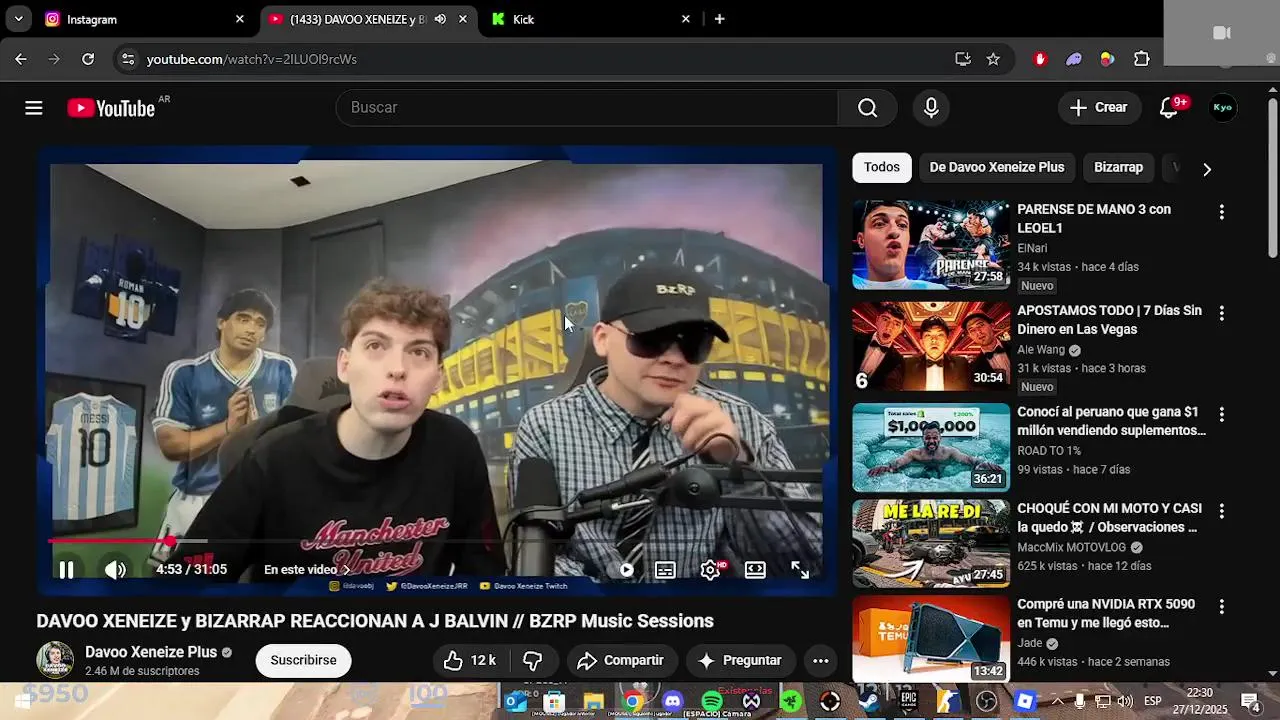This screenshot has width=1280, height=720.
Task: Expand the 'En este video' chapters
Action: [x=307, y=570]
